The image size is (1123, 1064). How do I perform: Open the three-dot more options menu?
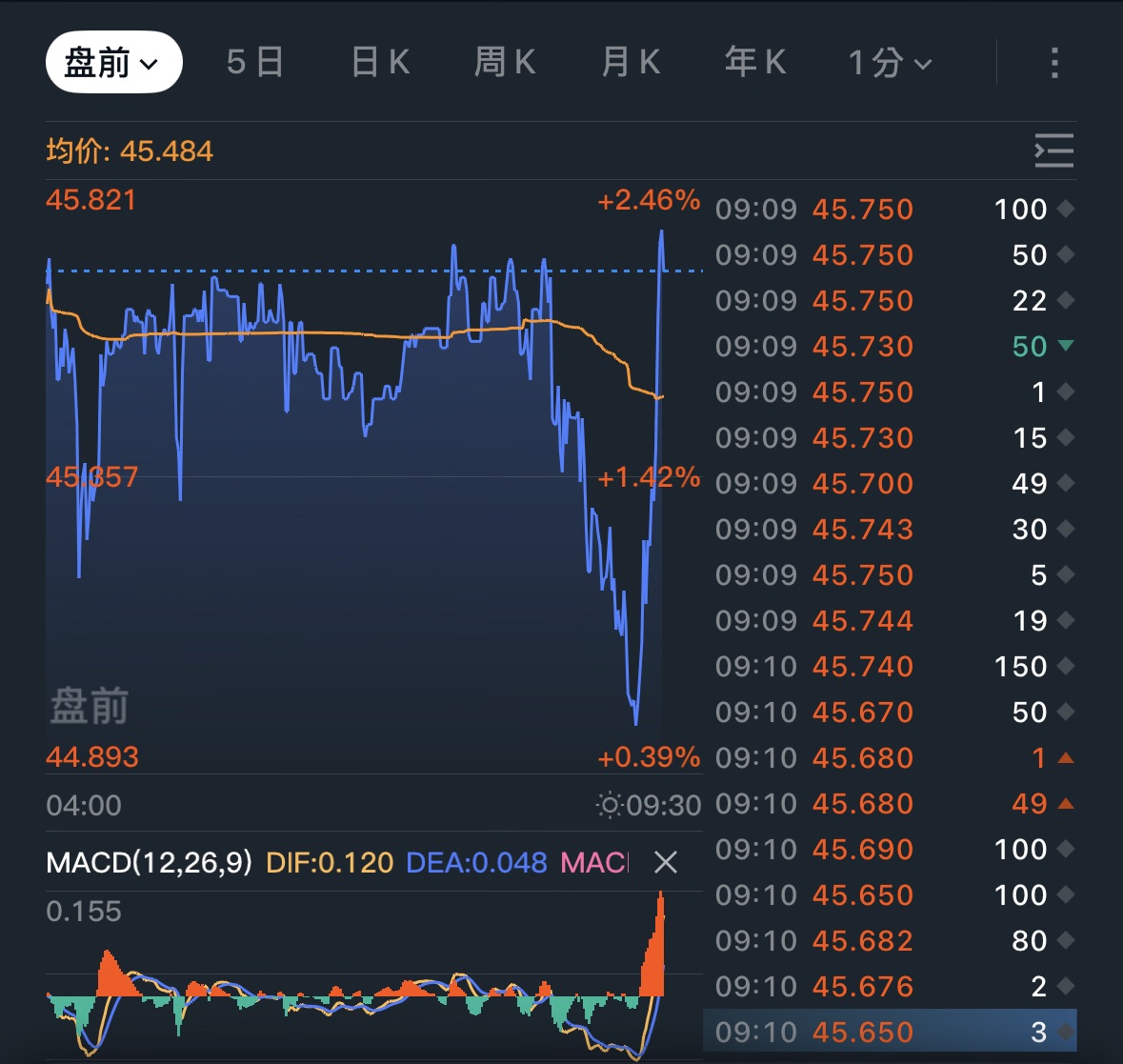1054,63
